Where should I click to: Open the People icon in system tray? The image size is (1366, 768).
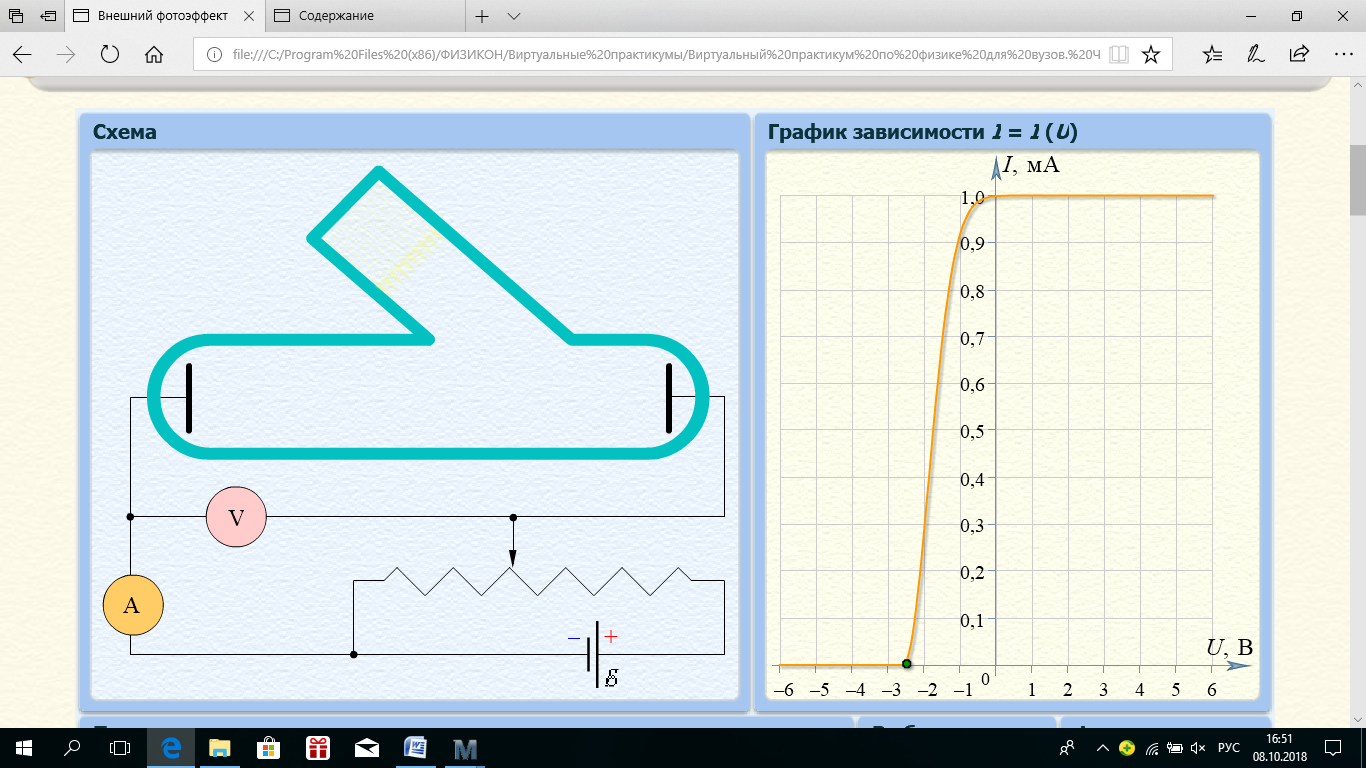[1067, 747]
